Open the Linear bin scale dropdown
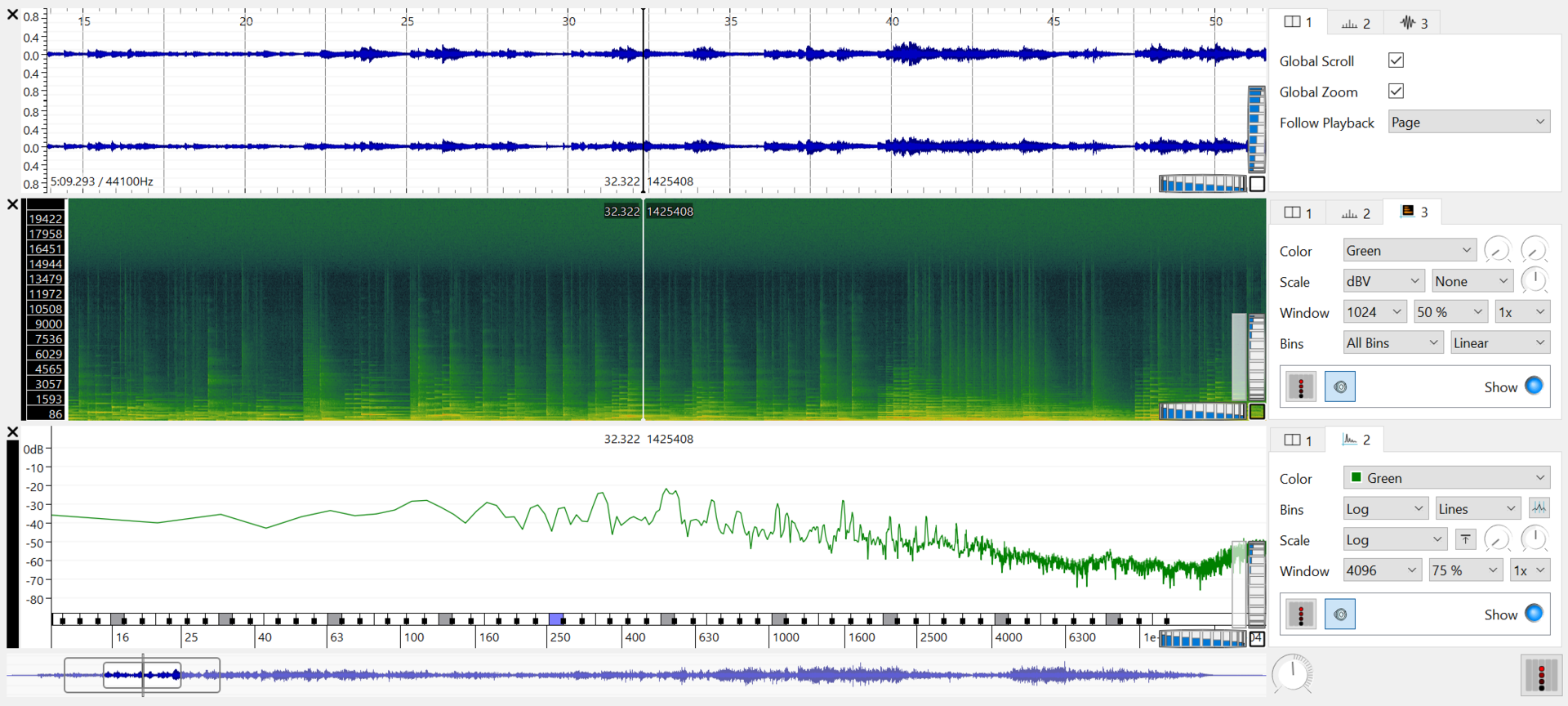This screenshot has height=706, width=1568. (x=1499, y=342)
